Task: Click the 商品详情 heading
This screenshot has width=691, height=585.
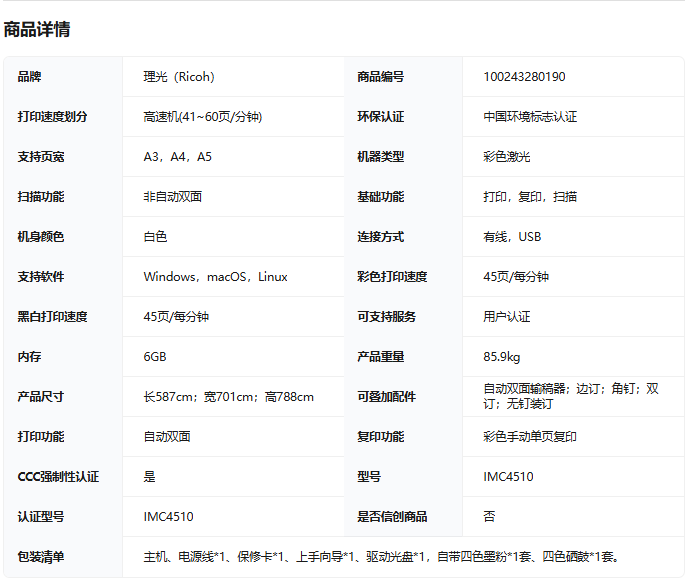Action: point(37,29)
